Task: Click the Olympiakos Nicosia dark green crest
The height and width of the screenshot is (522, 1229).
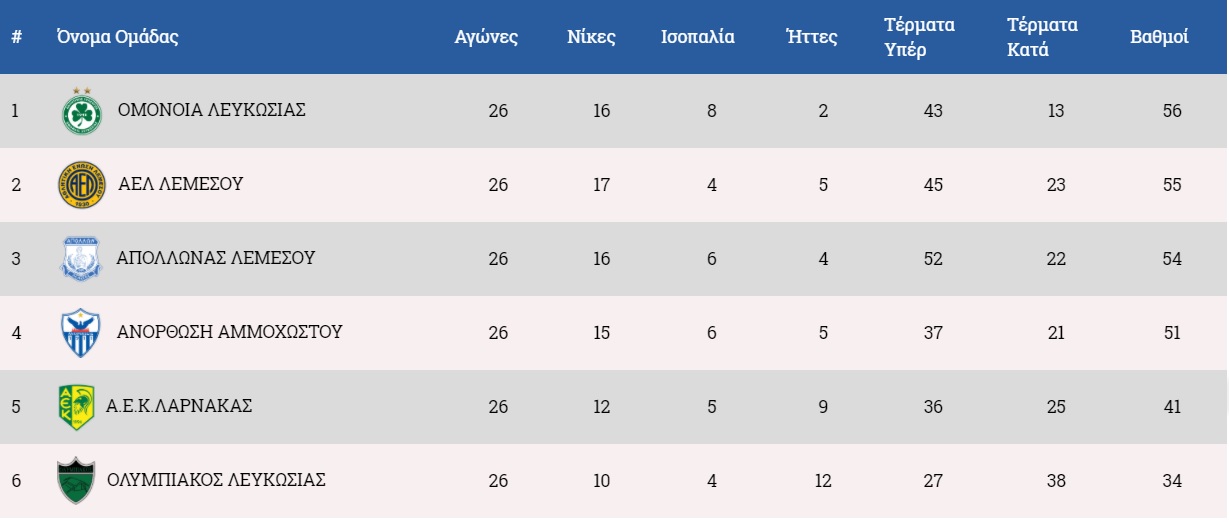Action: click(77, 481)
